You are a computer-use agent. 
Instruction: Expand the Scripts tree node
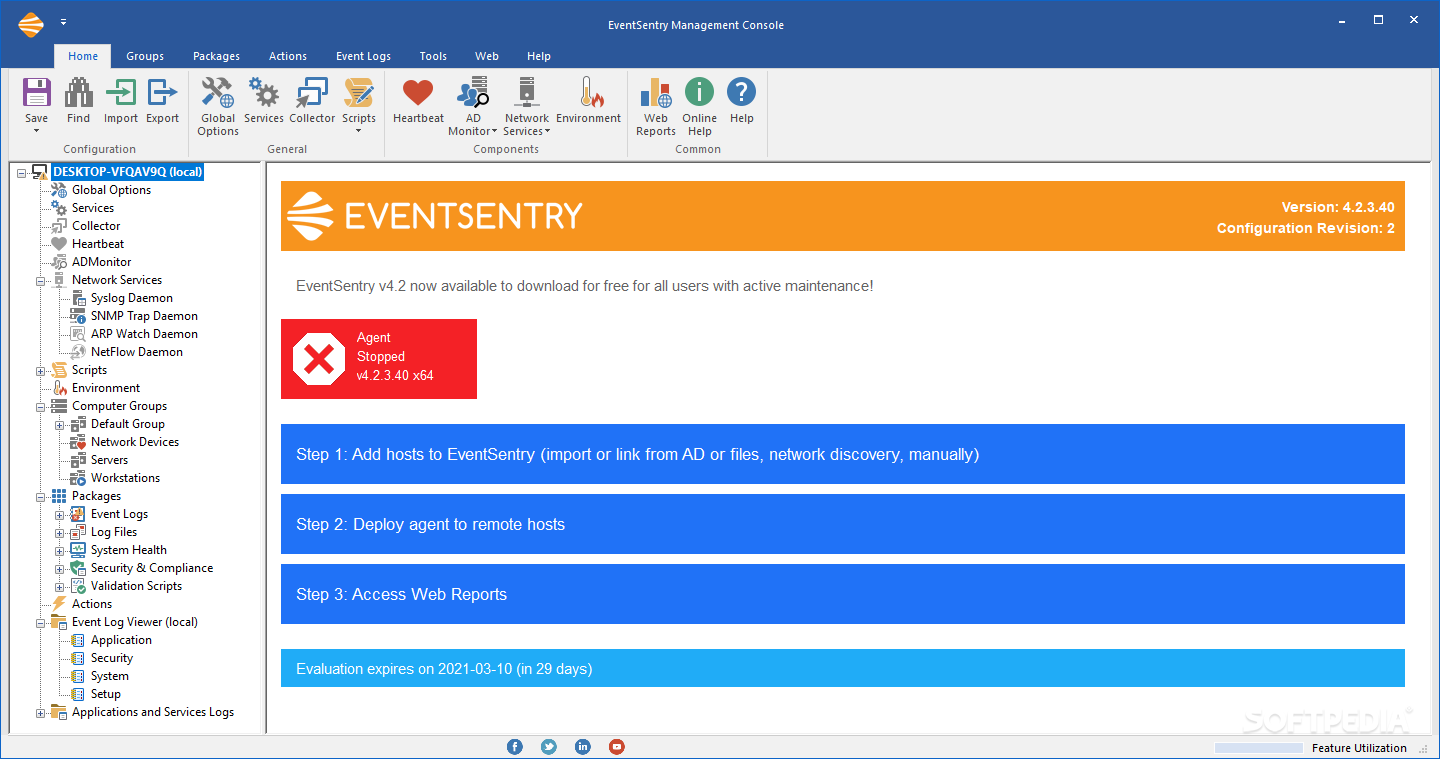pos(41,370)
